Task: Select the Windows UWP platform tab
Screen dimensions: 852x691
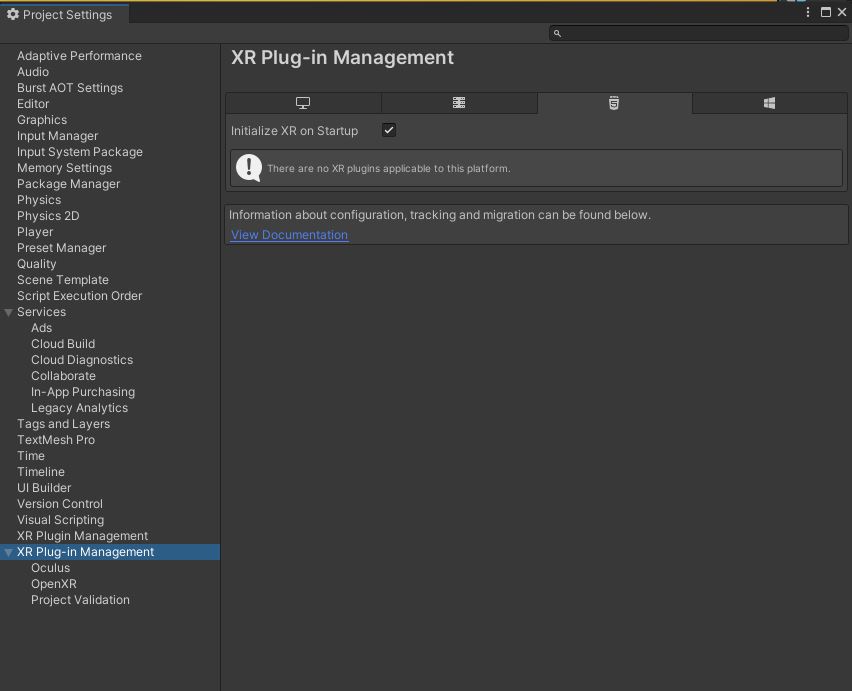Action: pos(769,103)
